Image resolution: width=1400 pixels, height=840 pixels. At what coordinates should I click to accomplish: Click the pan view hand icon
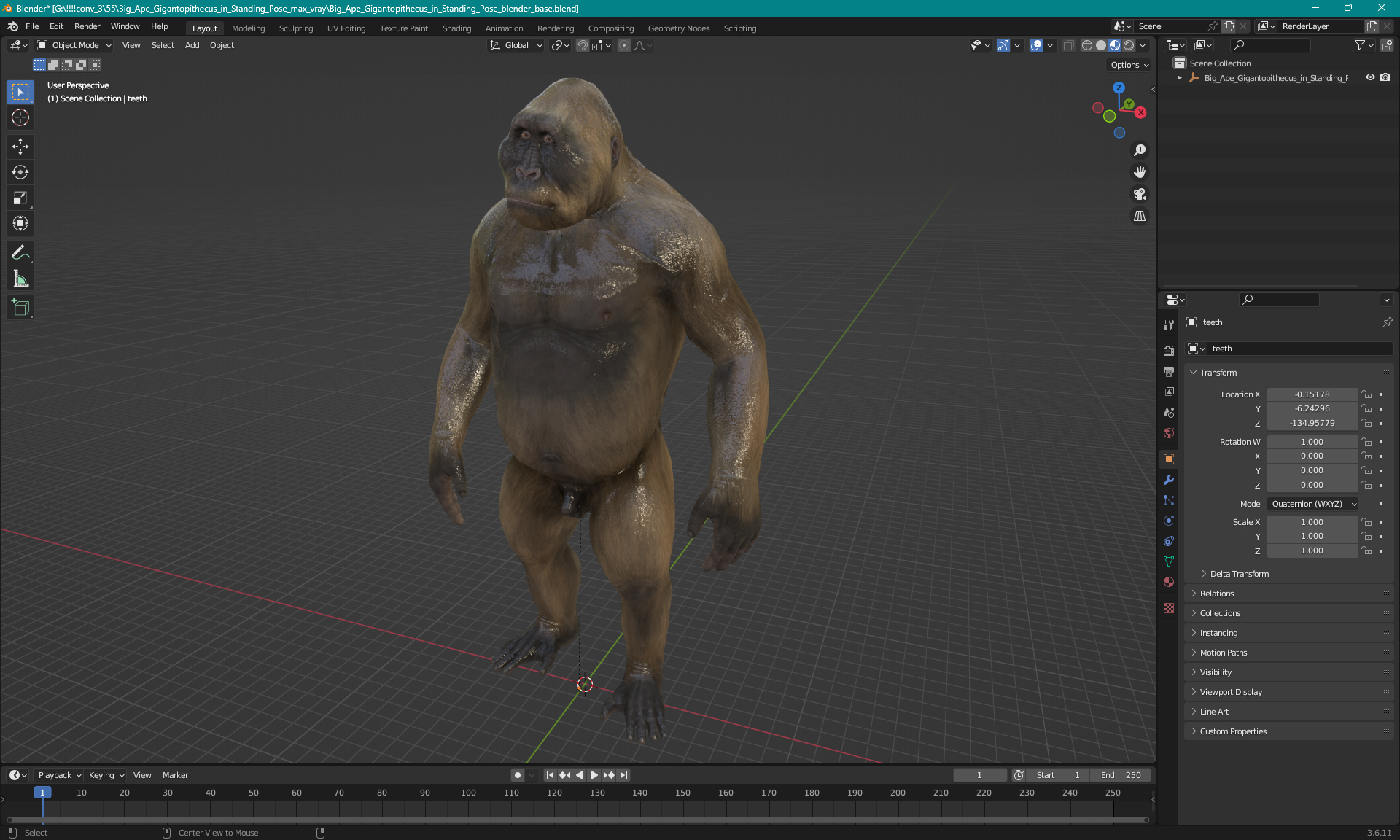click(x=1140, y=172)
